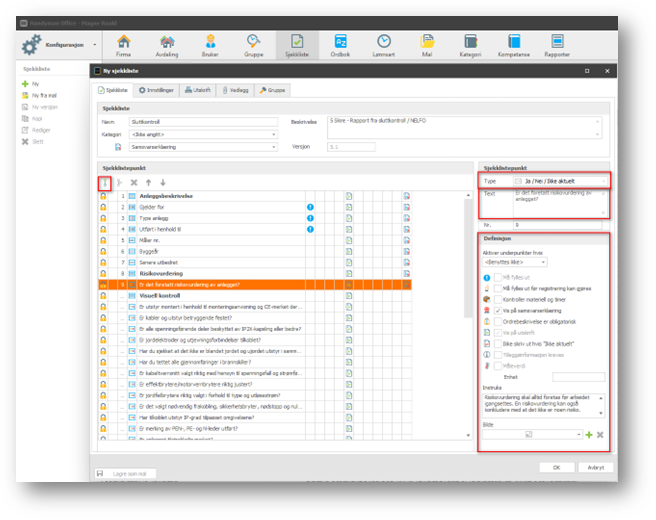Click info badge on Gjelder for row
This screenshot has height=520, width=656.
[310, 207]
